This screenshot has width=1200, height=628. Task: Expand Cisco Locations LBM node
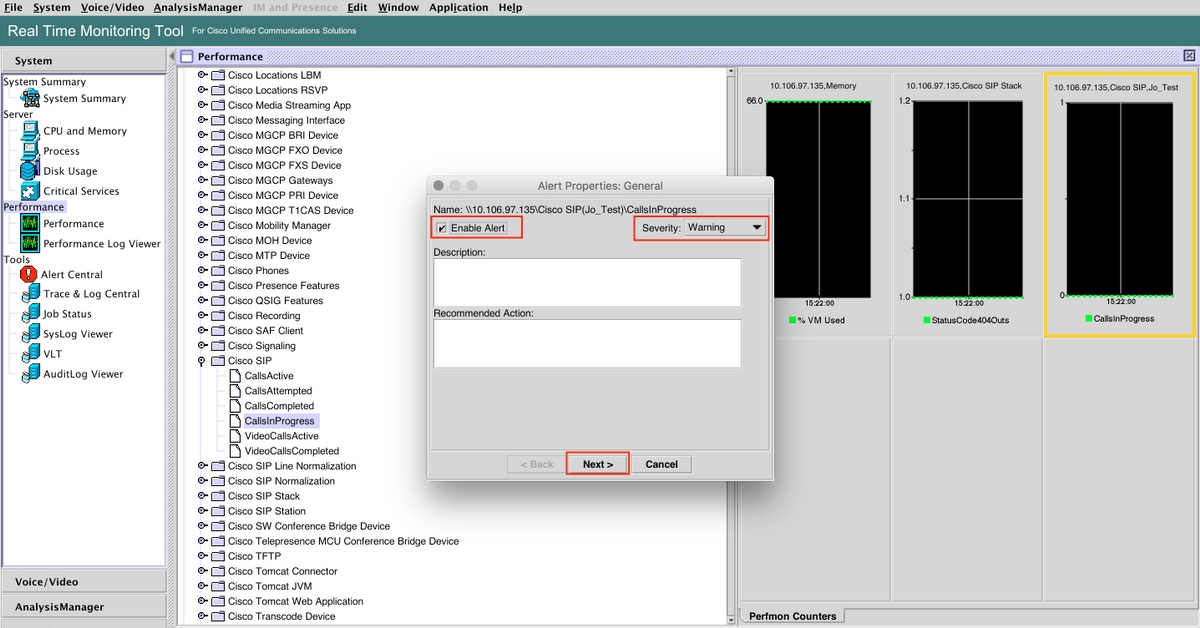(202, 75)
